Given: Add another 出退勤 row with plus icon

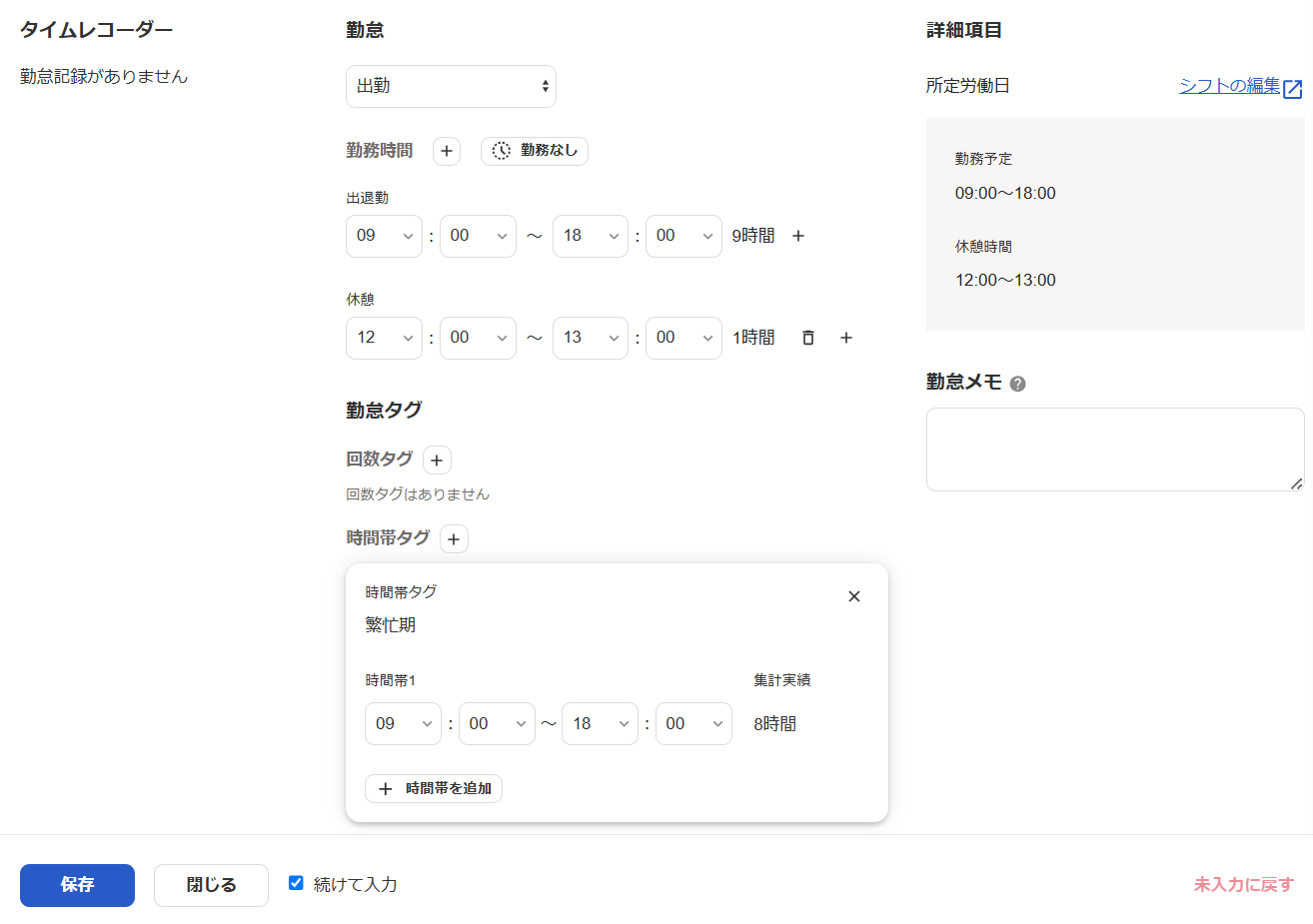Looking at the screenshot, I should pos(798,236).
